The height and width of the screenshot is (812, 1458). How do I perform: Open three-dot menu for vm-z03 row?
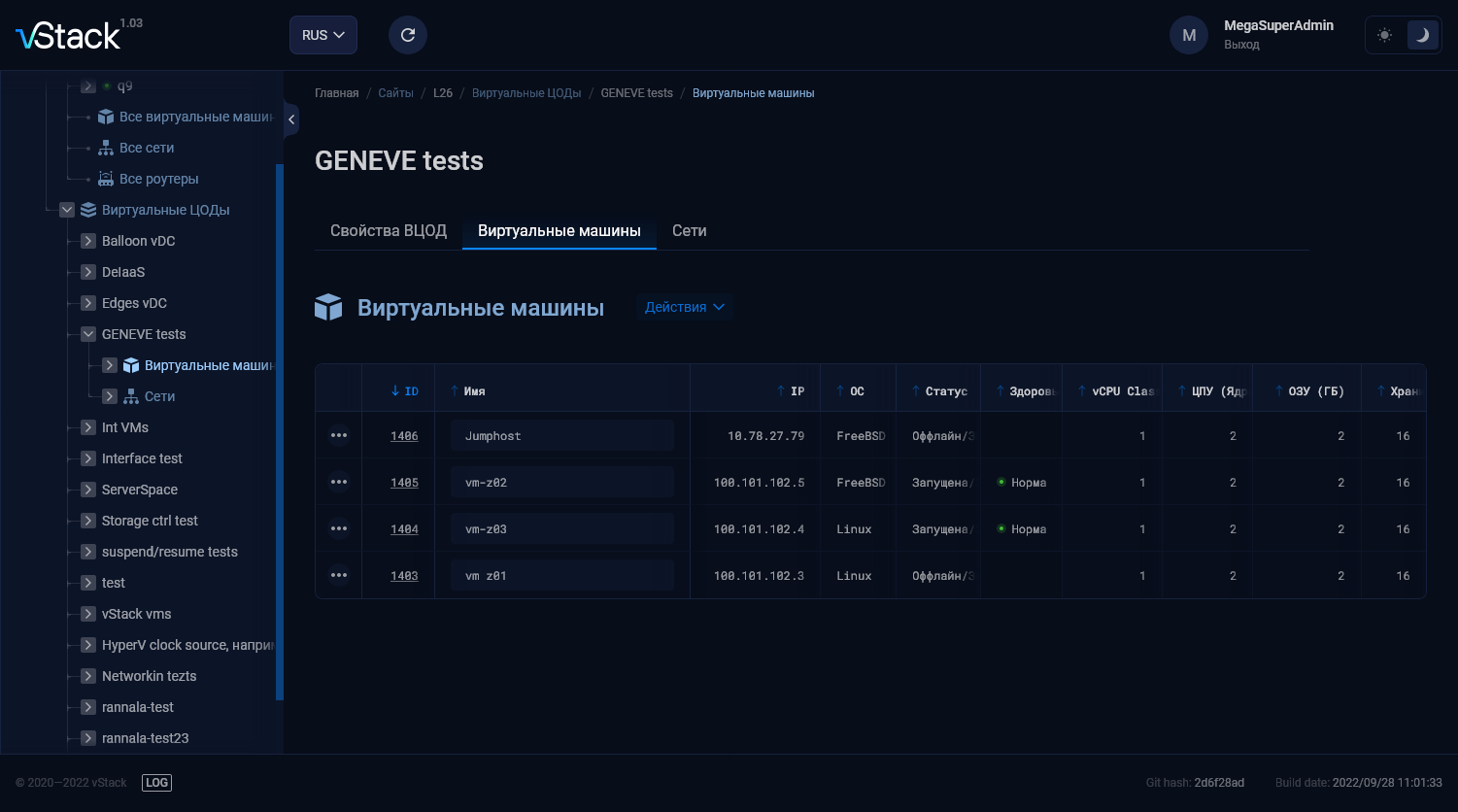[x=339, y=528]
